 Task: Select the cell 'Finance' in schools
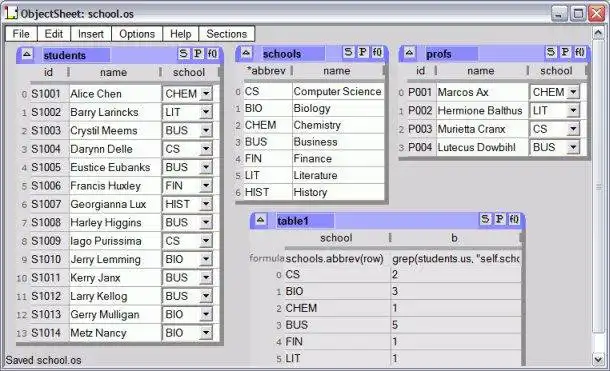tap(338, 159)
